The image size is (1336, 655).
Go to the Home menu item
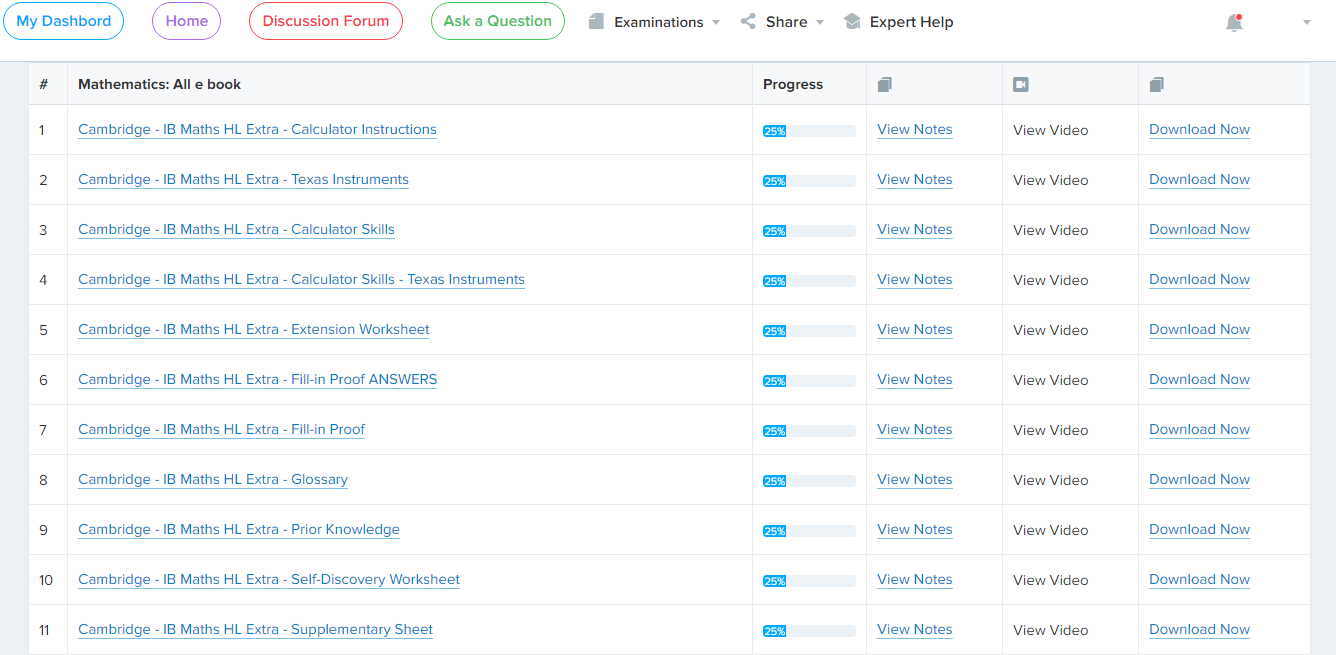click(x=186, y=20)
